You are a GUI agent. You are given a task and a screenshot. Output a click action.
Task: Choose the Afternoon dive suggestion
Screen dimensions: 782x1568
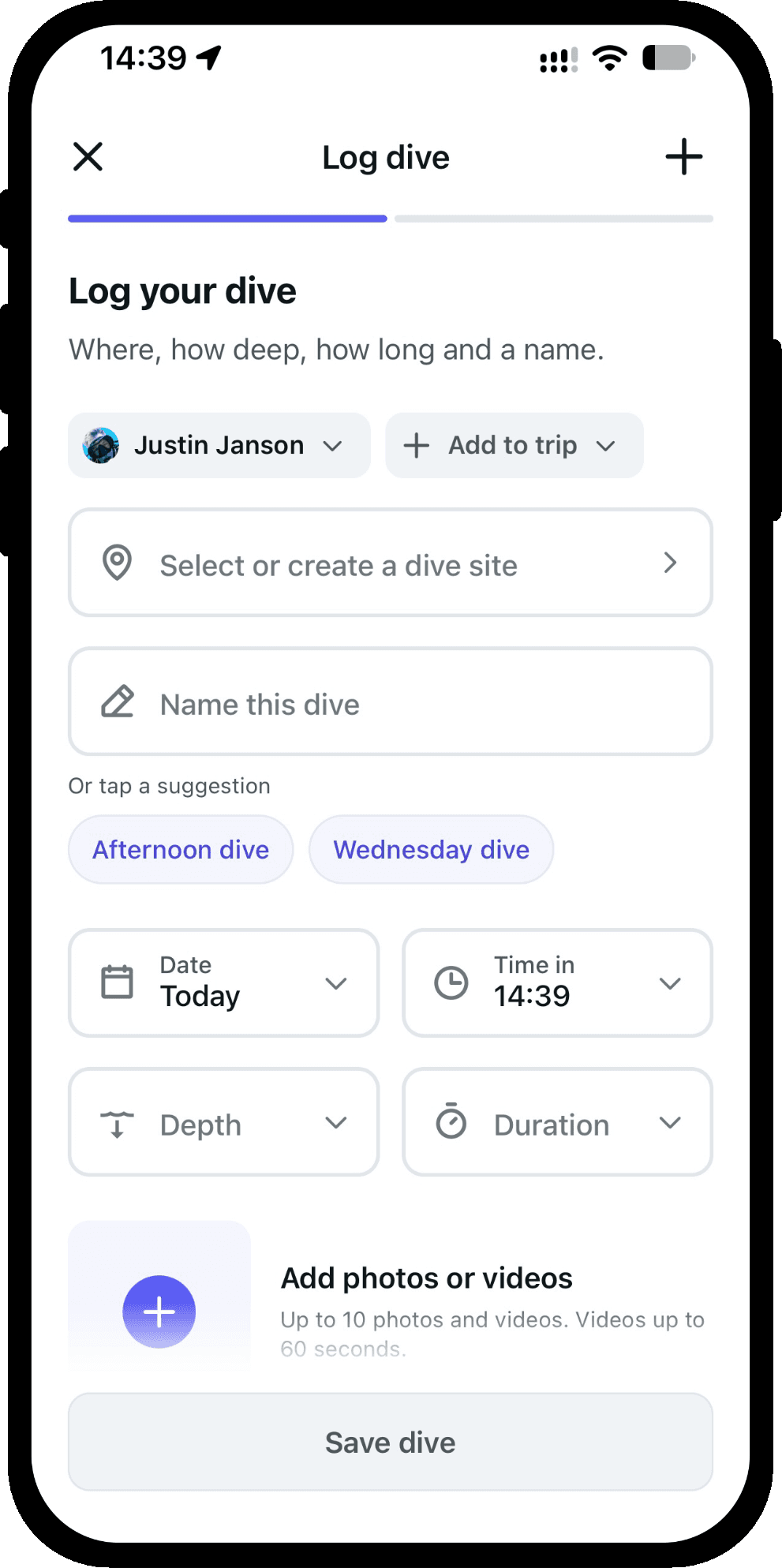(181, 849)
